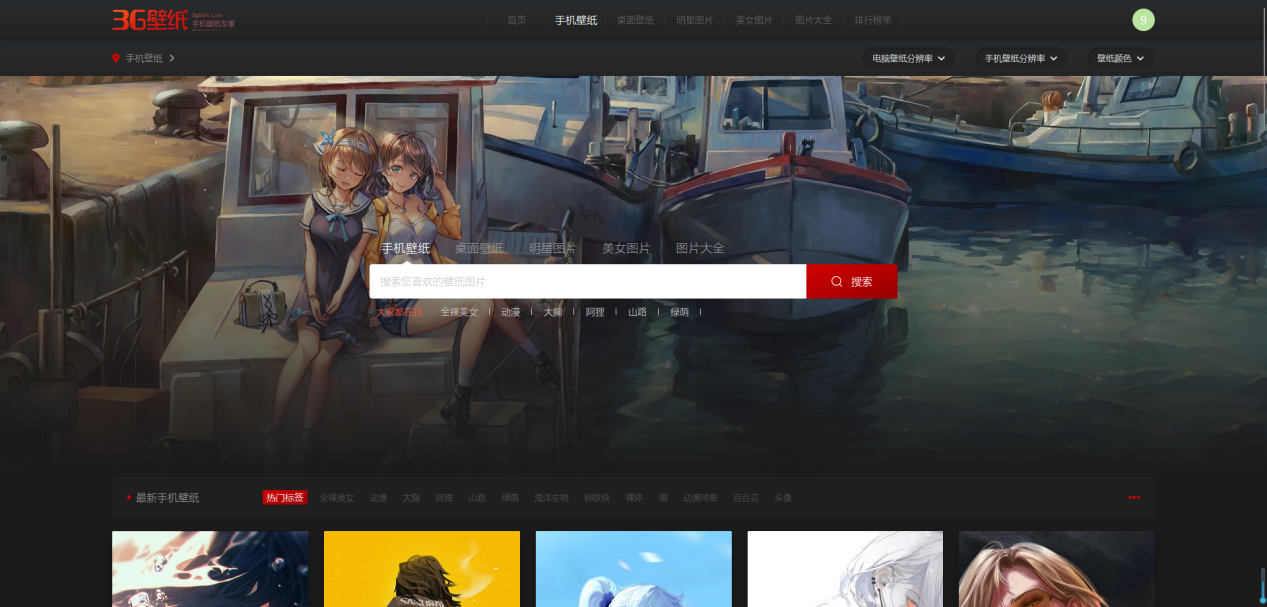Open 明星图片 in the top navigation bar
1267x607 pixels.
click(x=695, y=20)
